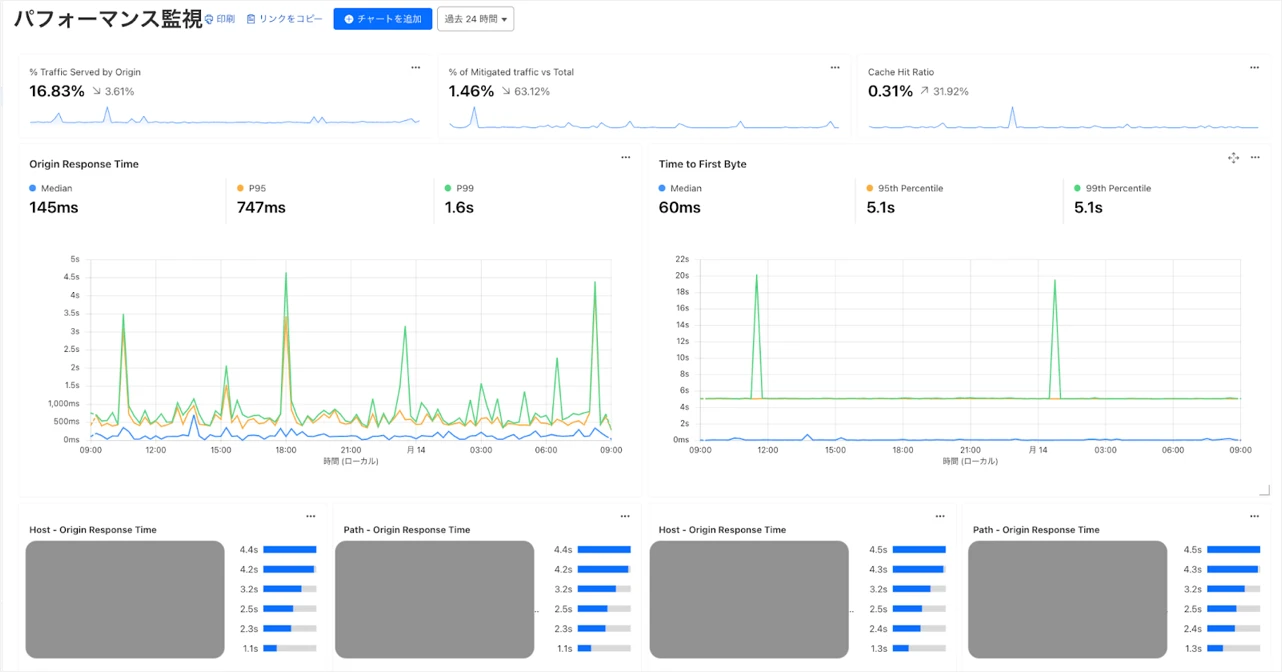Image resolution: width=1282 pixels, height=672 pixels.
Task: Open three-dot menu on Origin Response Time chart
Action: coord(626,157)
